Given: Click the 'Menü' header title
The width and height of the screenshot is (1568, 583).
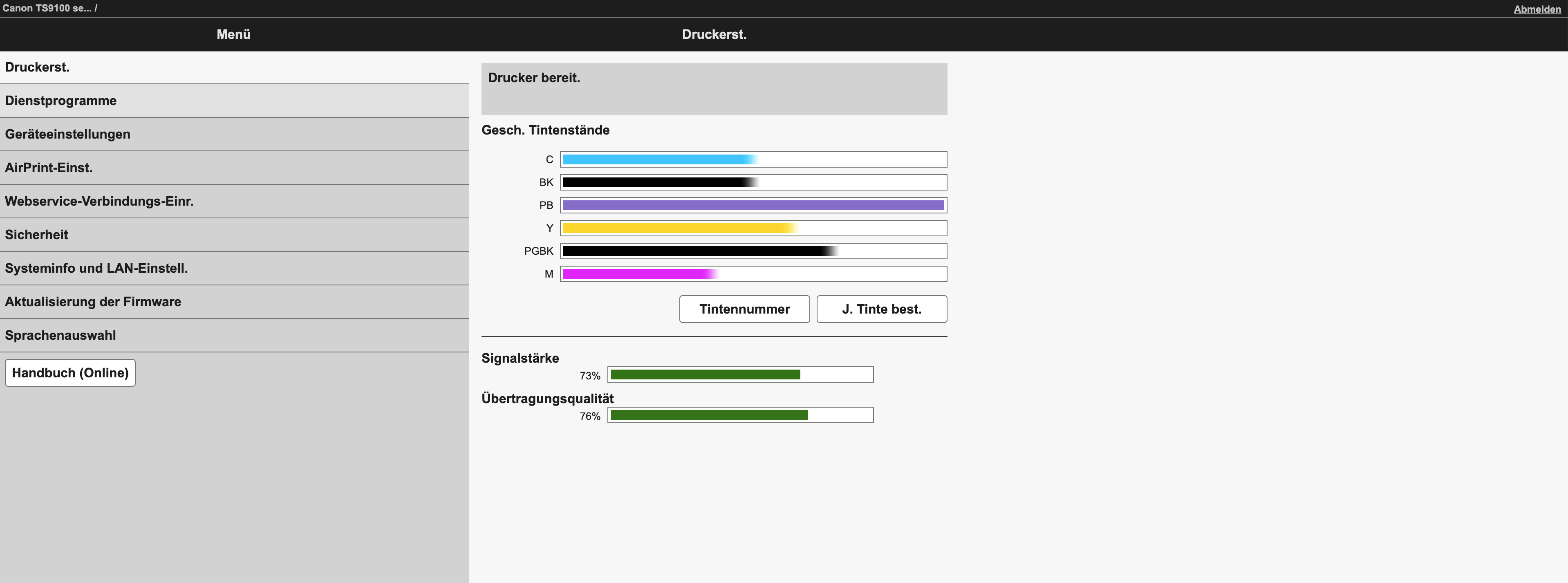Looking at the screenshot, I should coord(234,34).
